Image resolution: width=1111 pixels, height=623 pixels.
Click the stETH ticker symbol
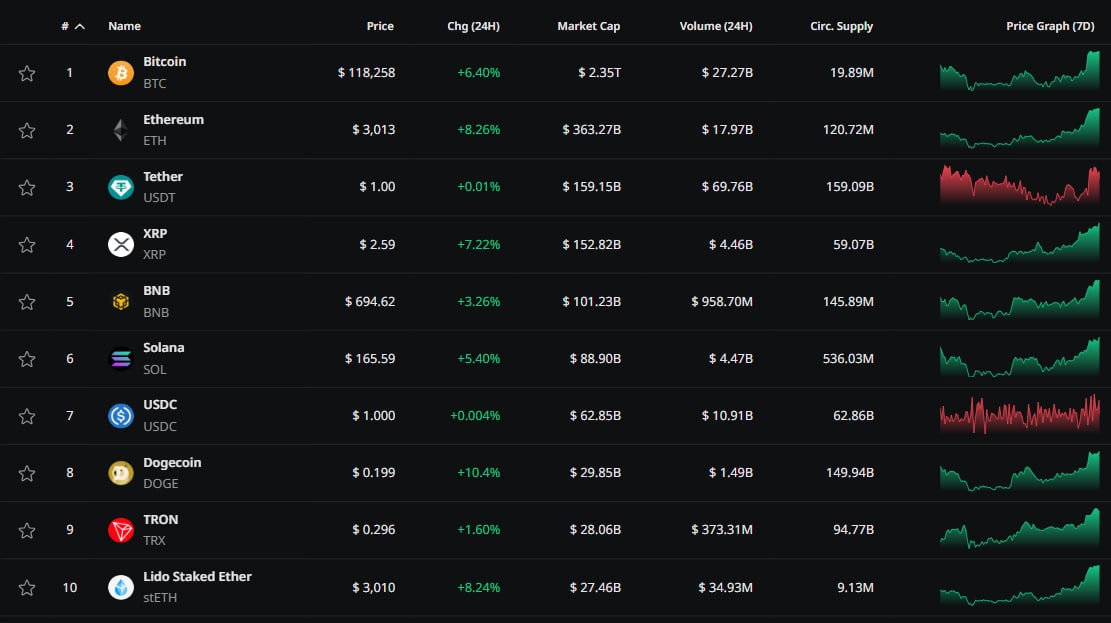[x=160, y=598]
